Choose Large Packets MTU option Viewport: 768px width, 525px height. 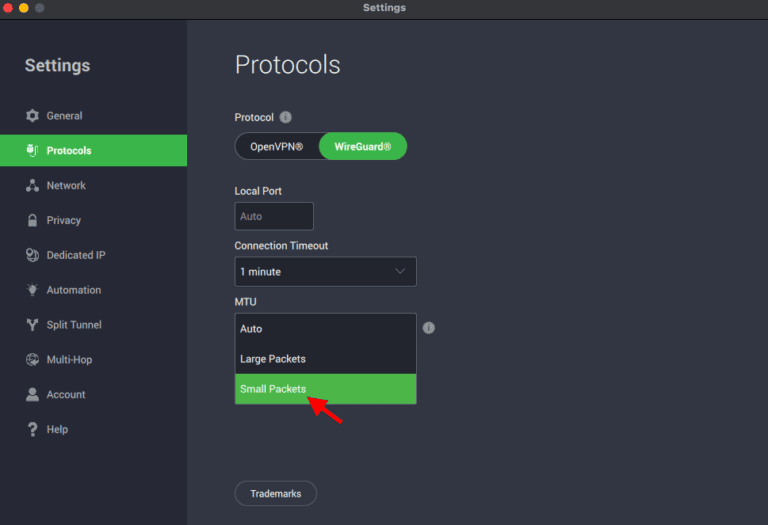click(x=325, y=359)
